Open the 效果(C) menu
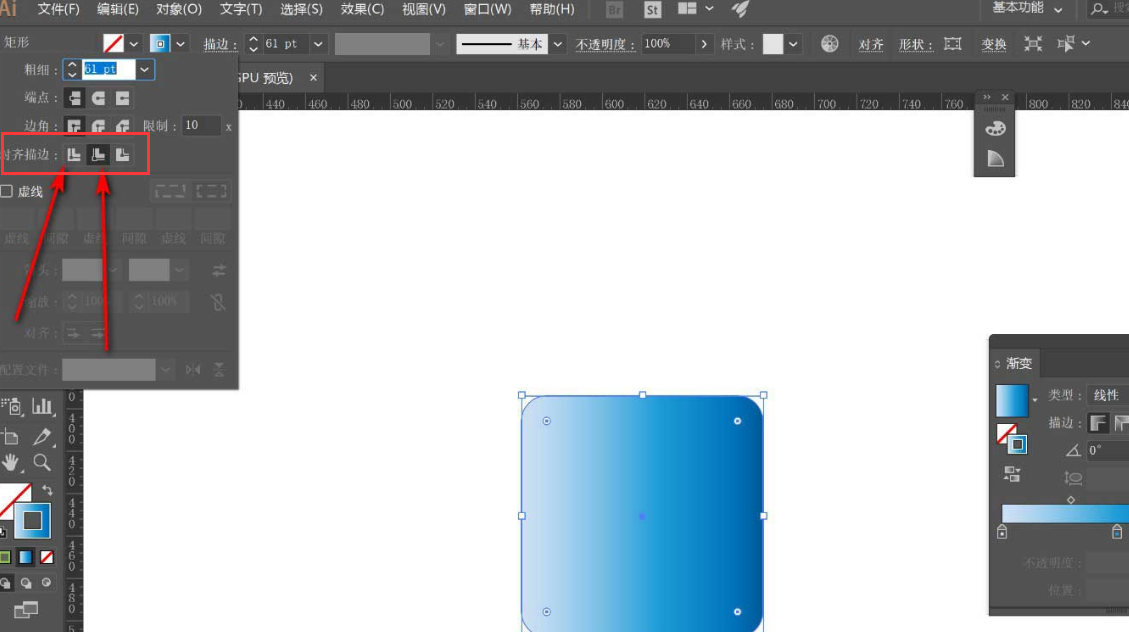The height and width of the screenshot is (632, 1129). 362,9
